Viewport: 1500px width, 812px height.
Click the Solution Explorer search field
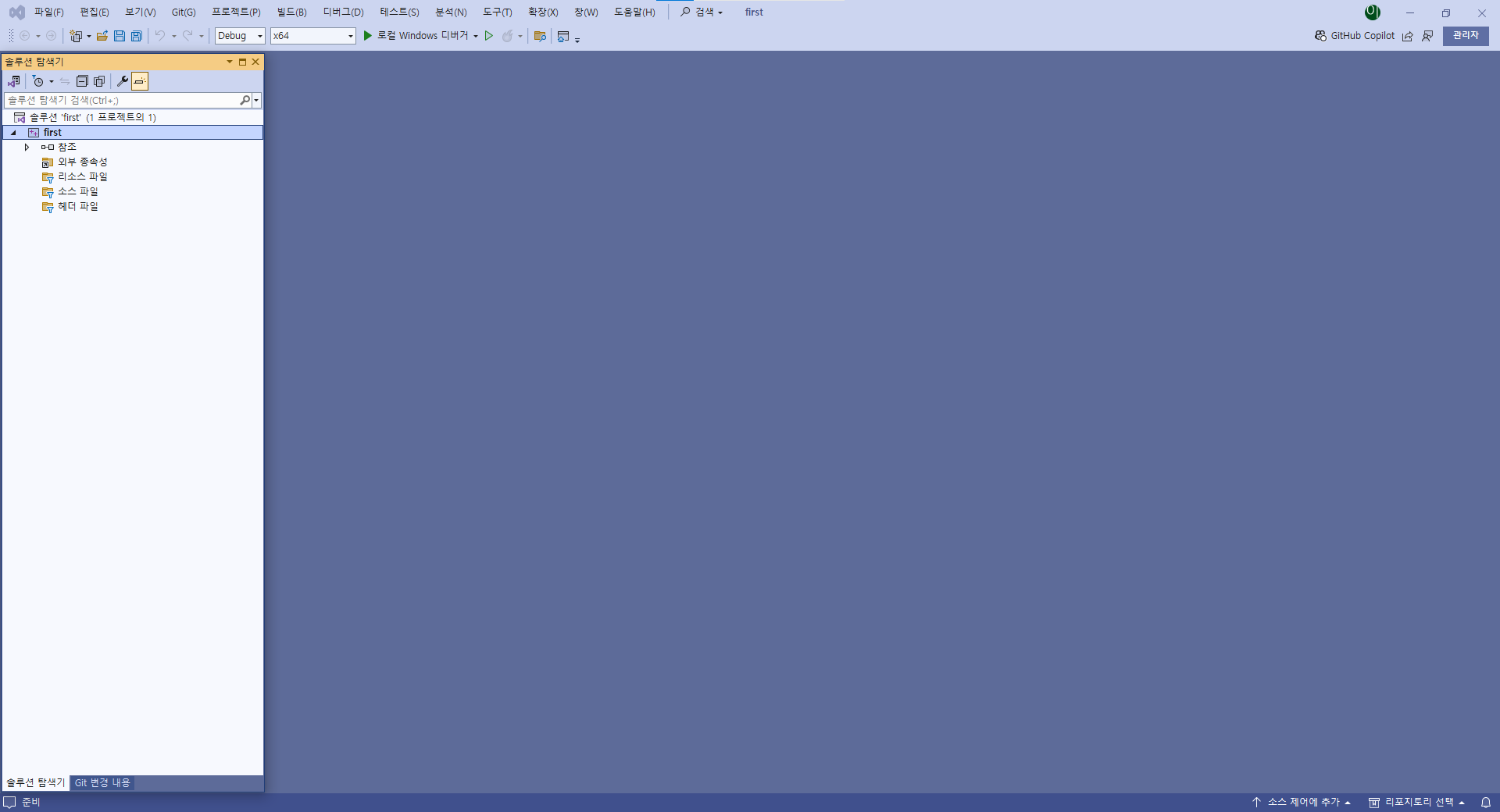coord(121,100)
